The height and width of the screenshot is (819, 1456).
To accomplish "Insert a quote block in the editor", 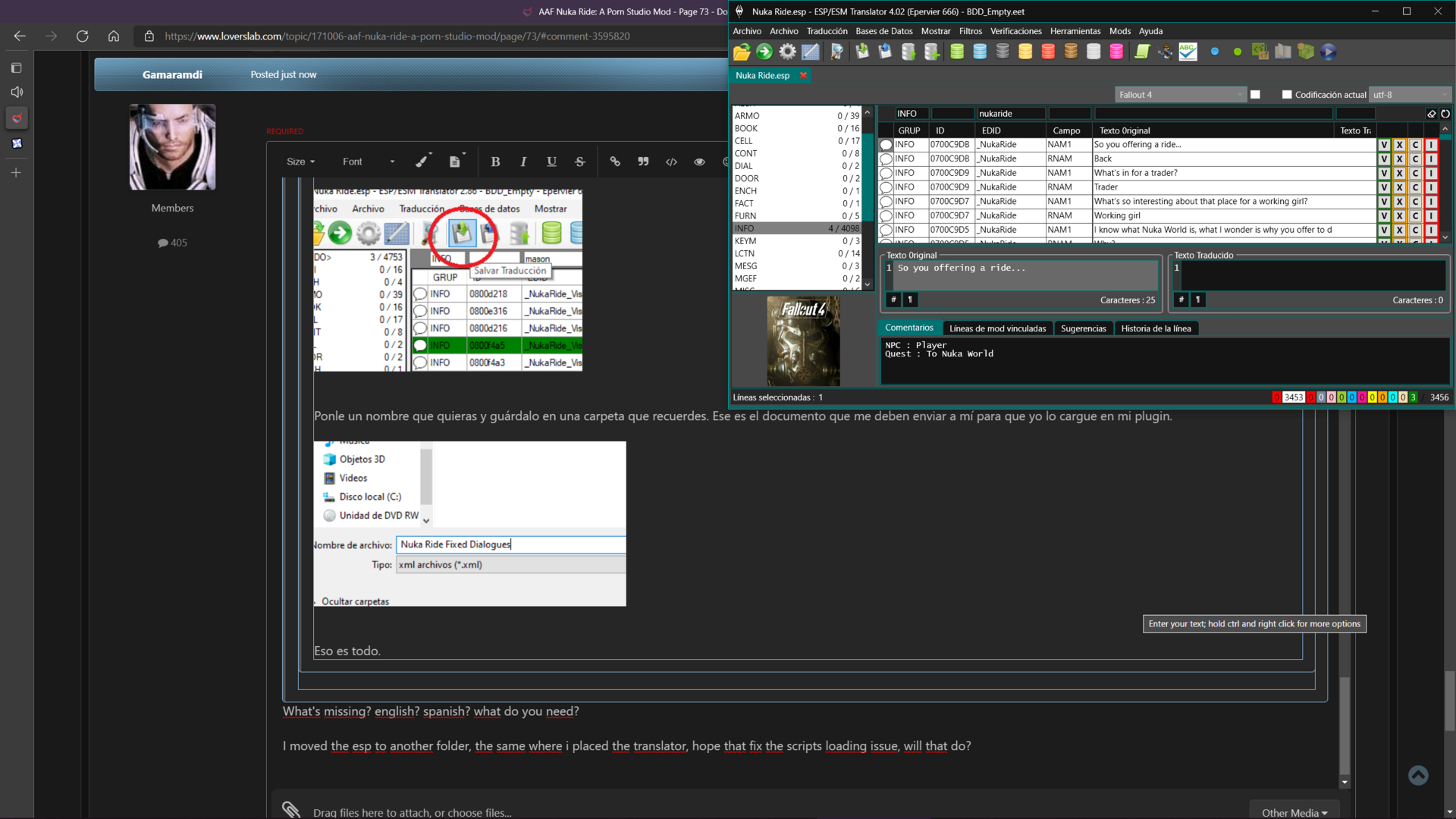I will pos(643,162).
